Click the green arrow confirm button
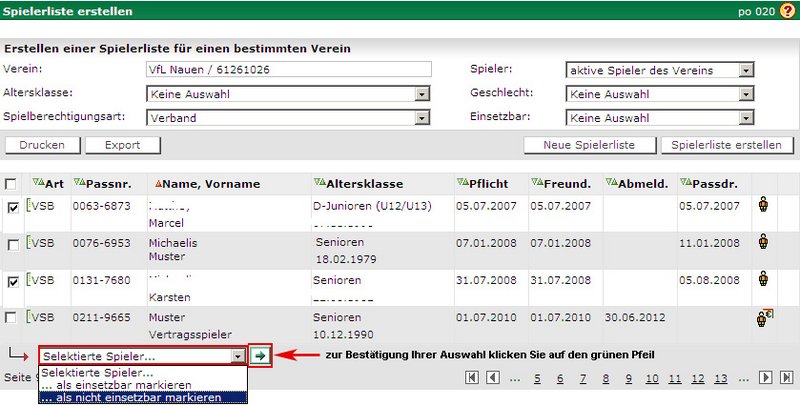Screen dimensions: 800x406 pos(260,355)
